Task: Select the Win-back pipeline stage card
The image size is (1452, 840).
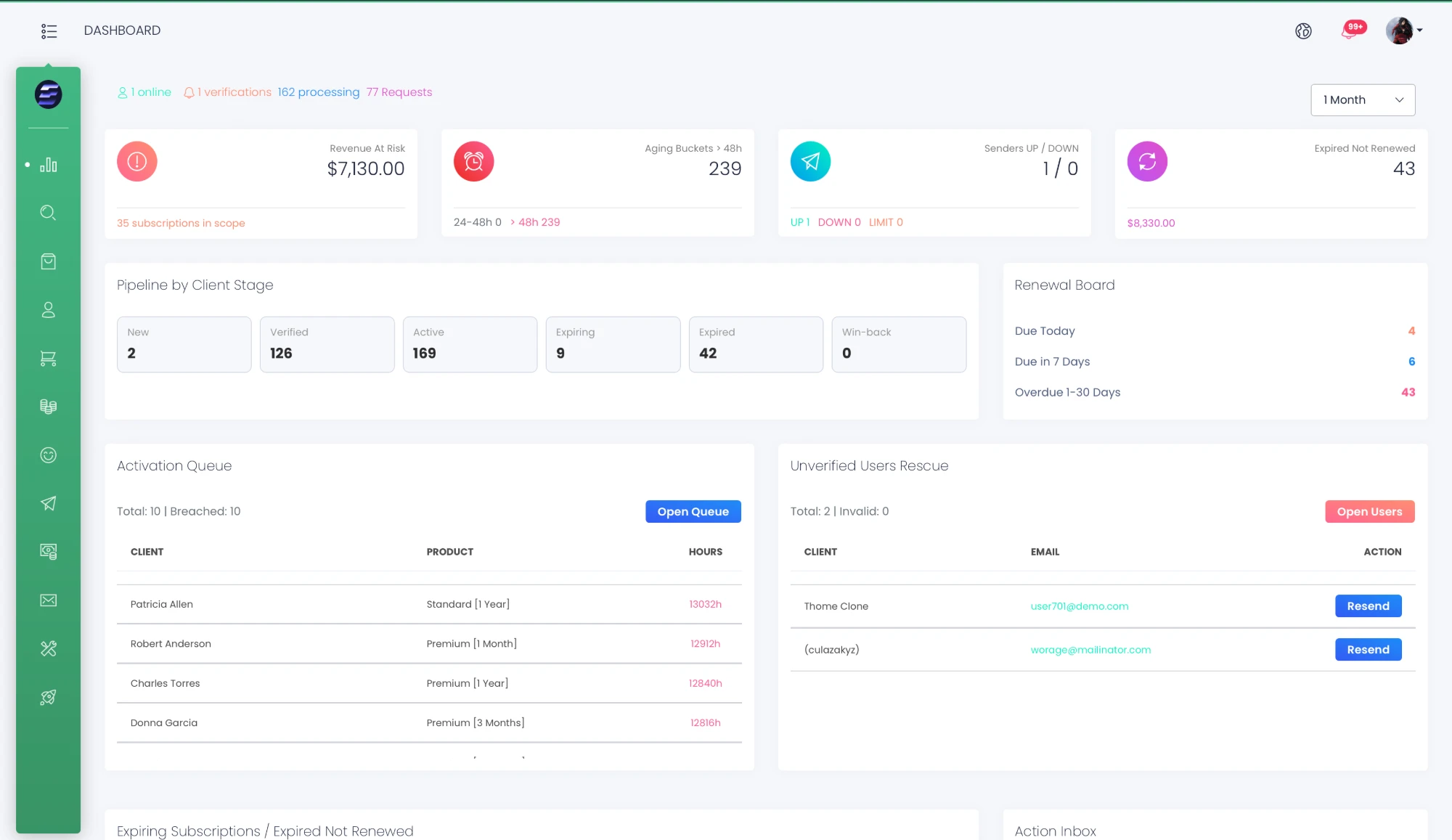Action: (x=900, y=344)
